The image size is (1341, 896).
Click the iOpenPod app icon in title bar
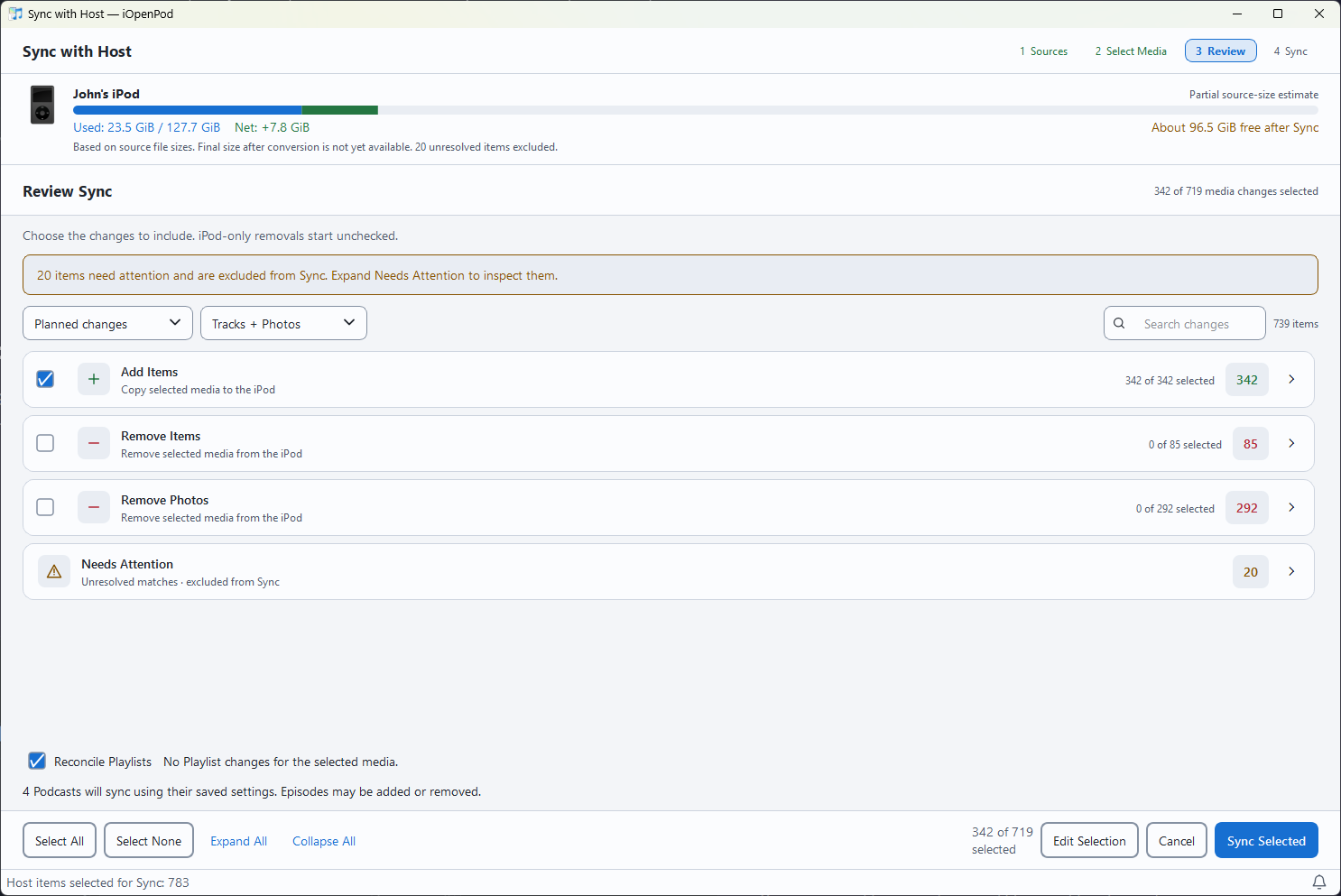(x=15, y=14)
